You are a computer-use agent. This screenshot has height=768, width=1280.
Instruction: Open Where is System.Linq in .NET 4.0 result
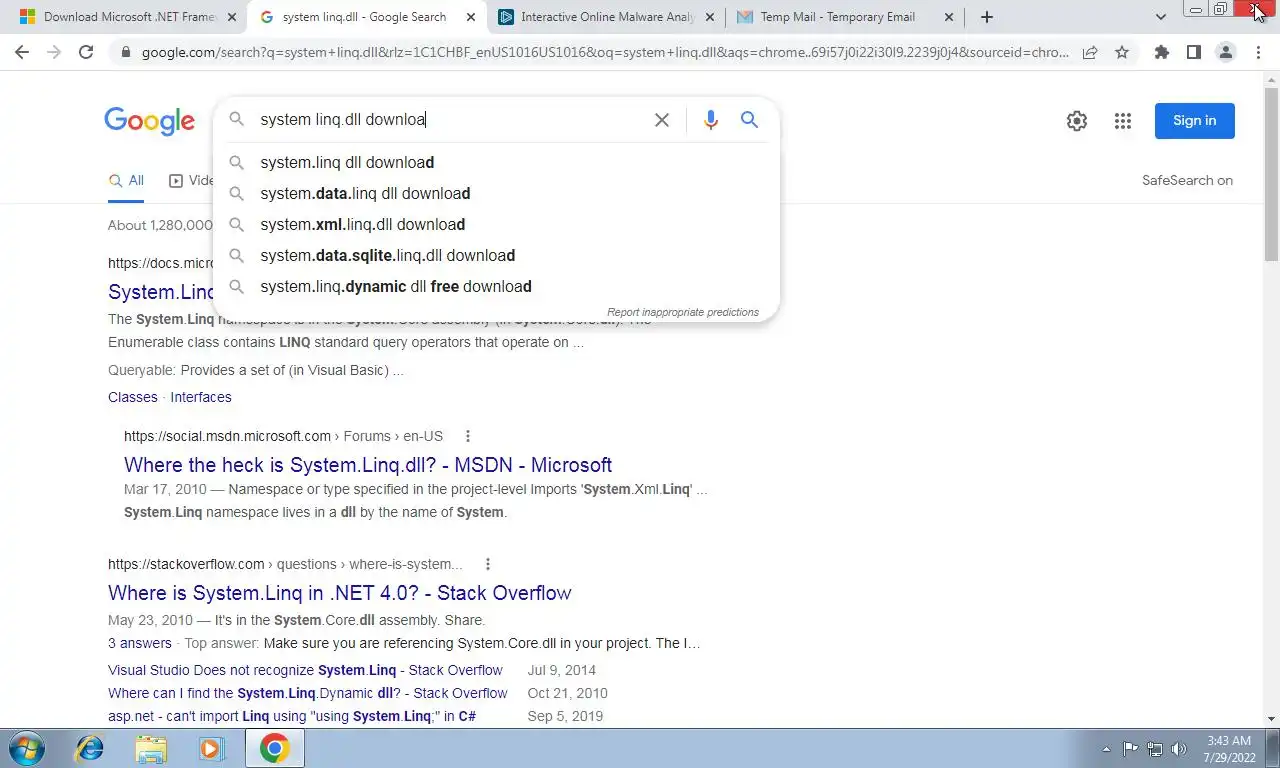[x=340, y=593]
